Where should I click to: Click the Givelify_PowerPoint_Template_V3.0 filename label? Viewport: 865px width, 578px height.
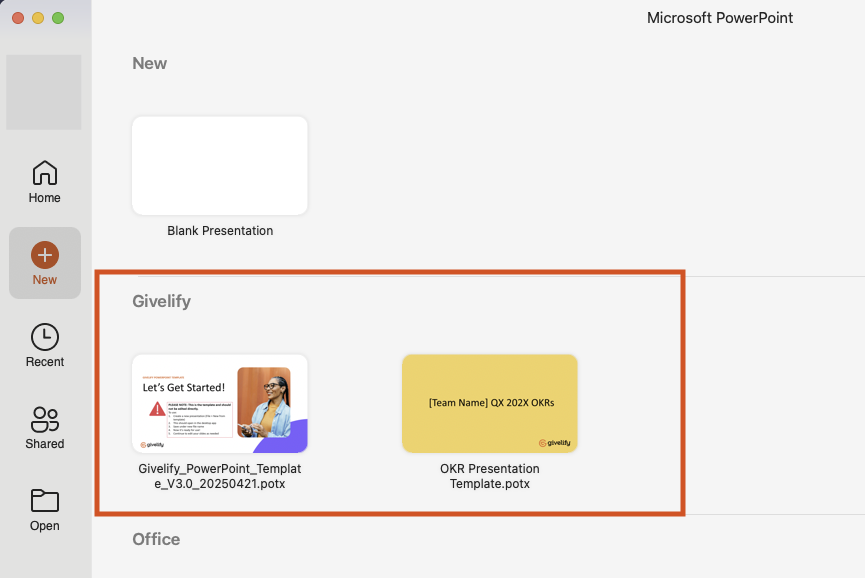tap(220, 476)
